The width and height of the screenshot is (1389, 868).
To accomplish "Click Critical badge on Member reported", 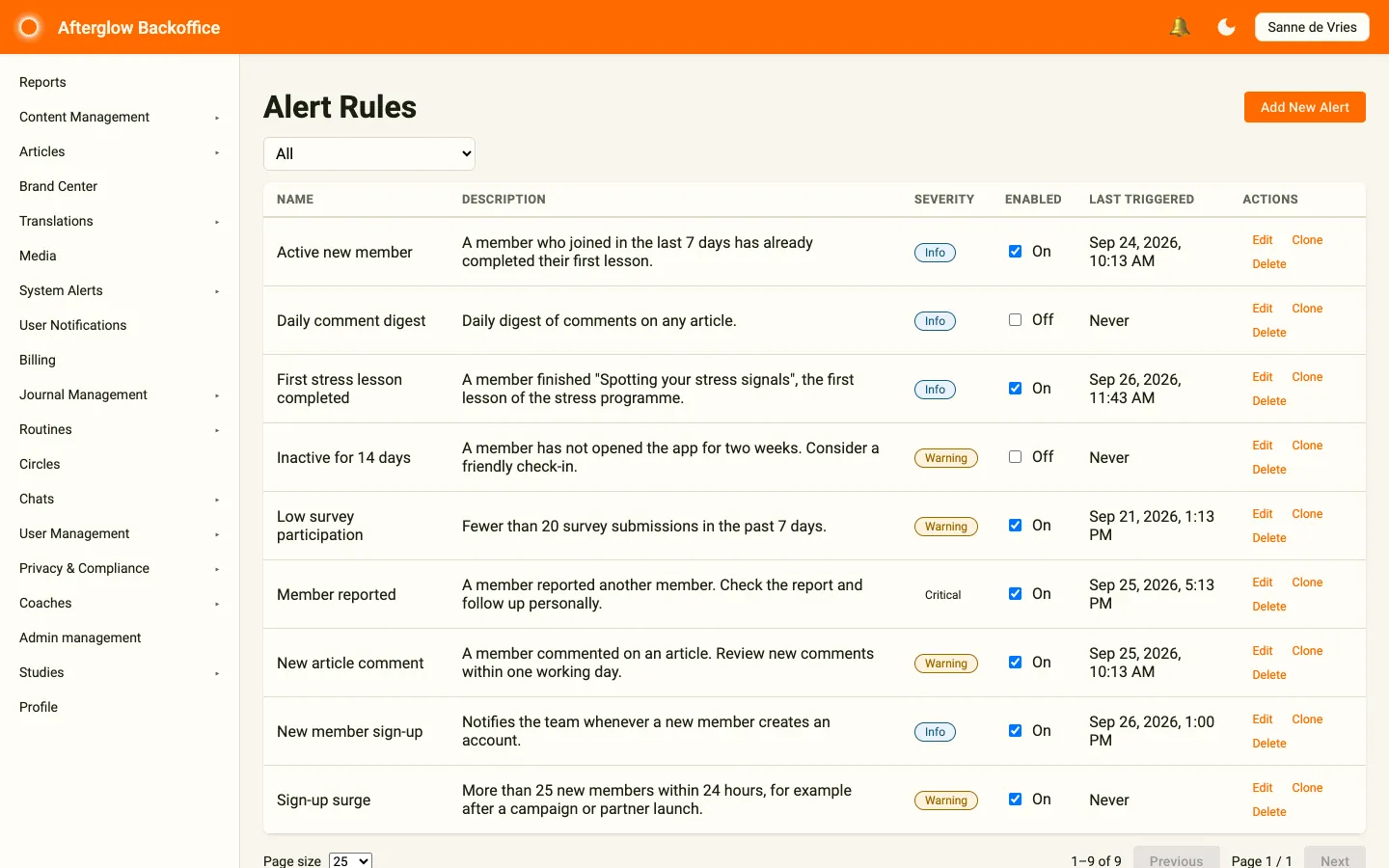I will click(x=942, y=595).
